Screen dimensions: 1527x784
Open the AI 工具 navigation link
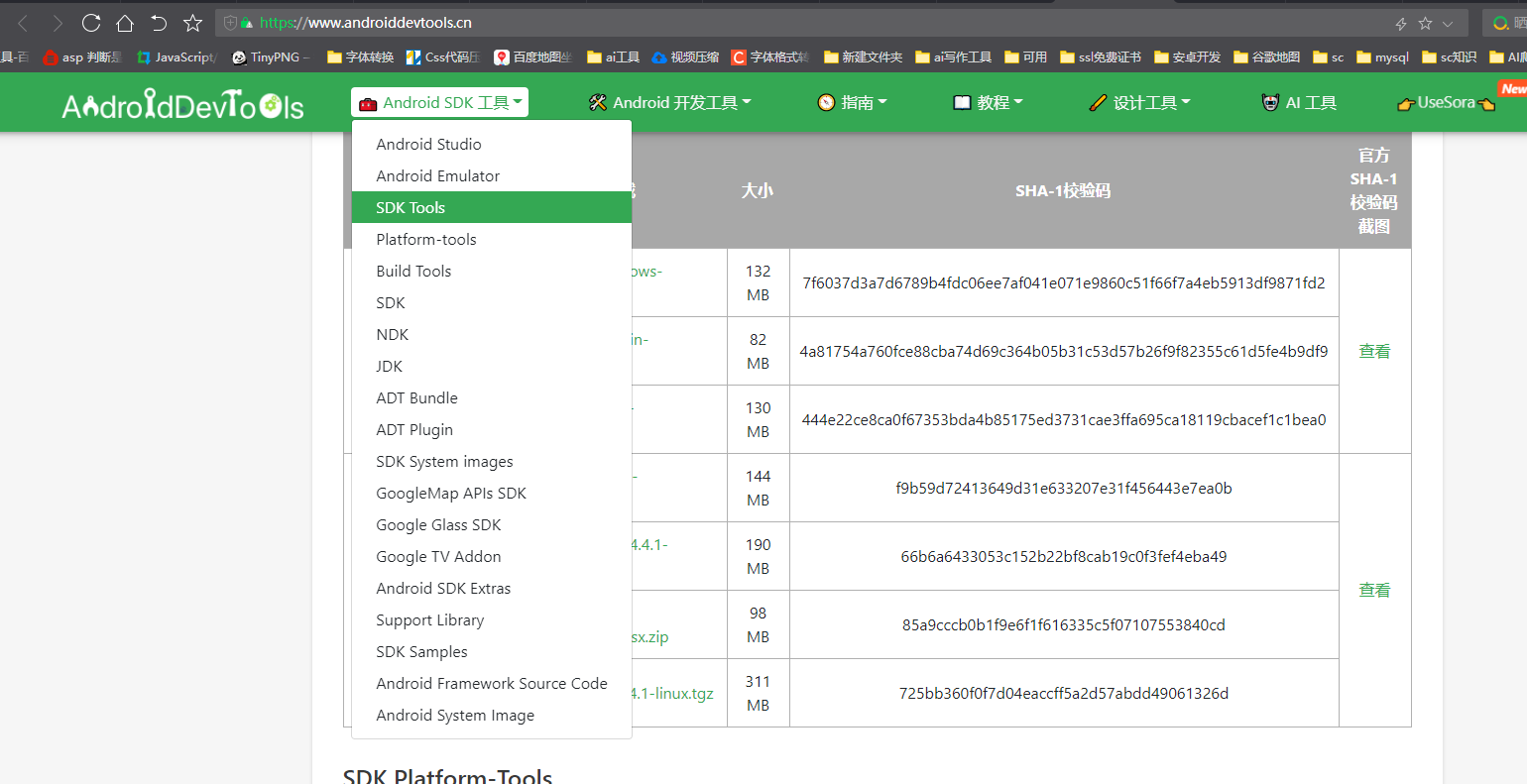pos(1299,102)
